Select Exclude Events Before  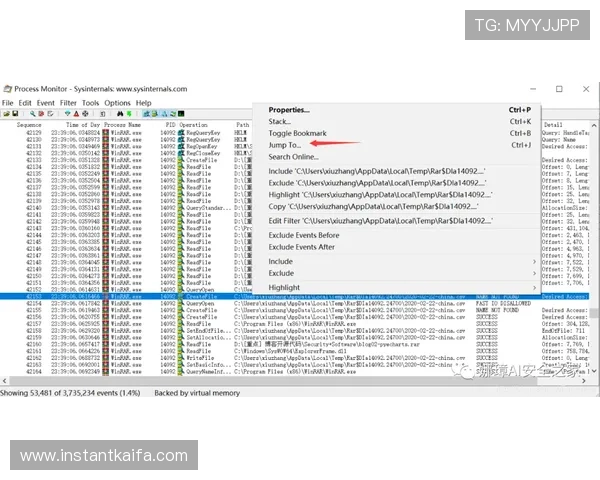click(396, 235)
